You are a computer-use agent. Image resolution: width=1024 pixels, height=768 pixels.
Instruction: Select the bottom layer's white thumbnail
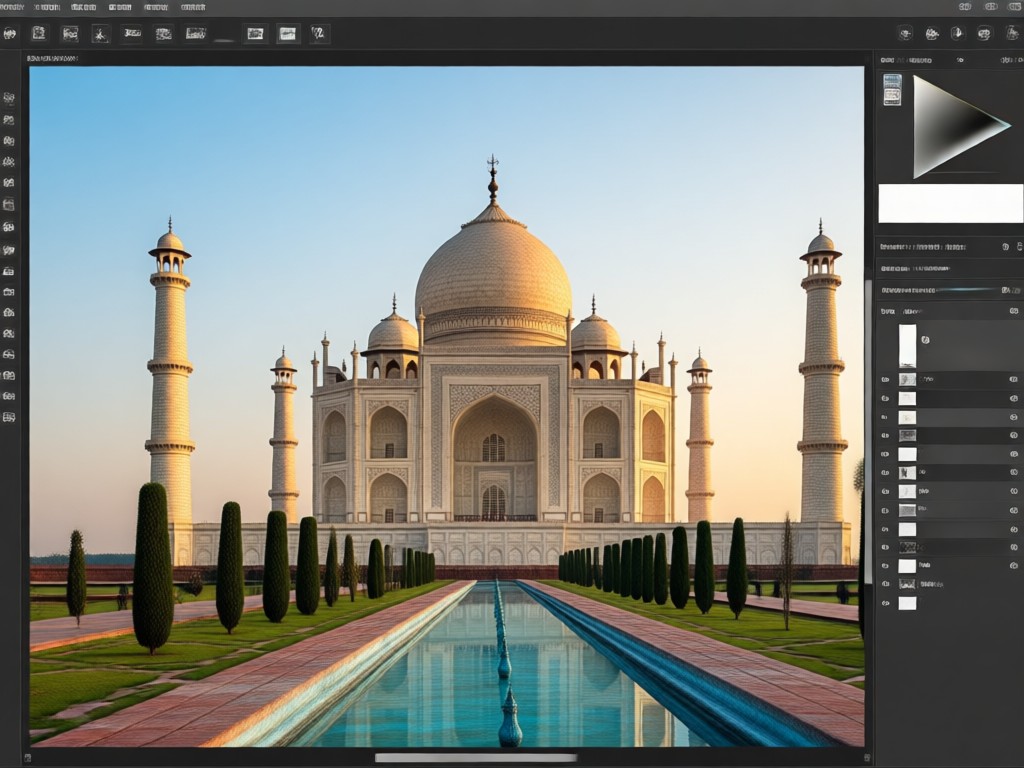tap(907, 603)
